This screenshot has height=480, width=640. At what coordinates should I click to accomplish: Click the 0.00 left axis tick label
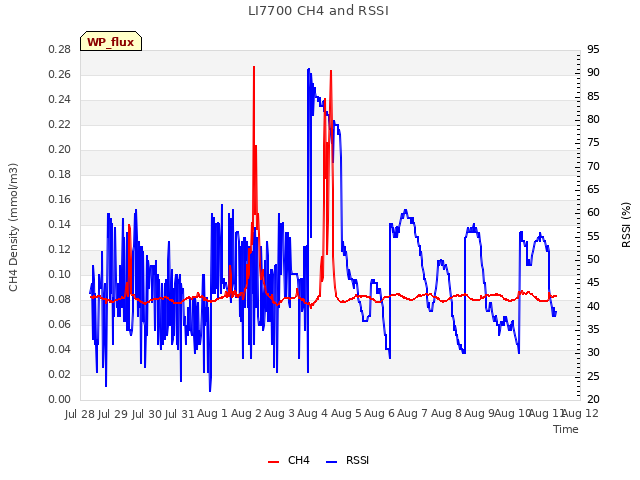pyautogui.click(x=60, y=399)
